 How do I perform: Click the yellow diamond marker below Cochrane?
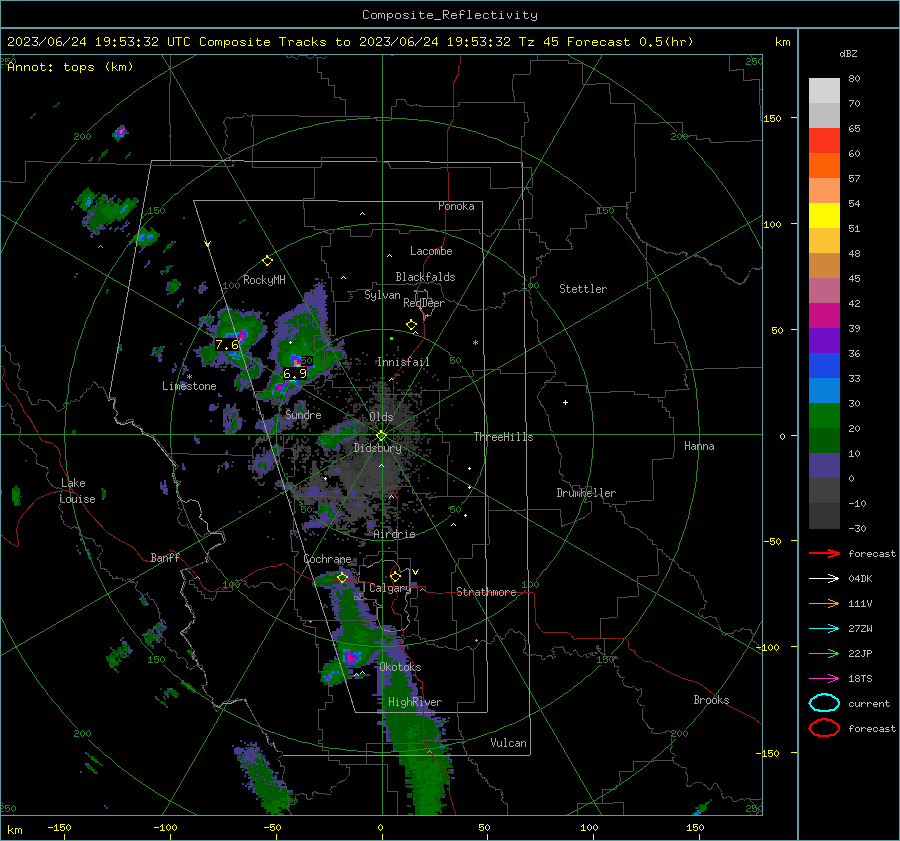[x=342, y=577]
